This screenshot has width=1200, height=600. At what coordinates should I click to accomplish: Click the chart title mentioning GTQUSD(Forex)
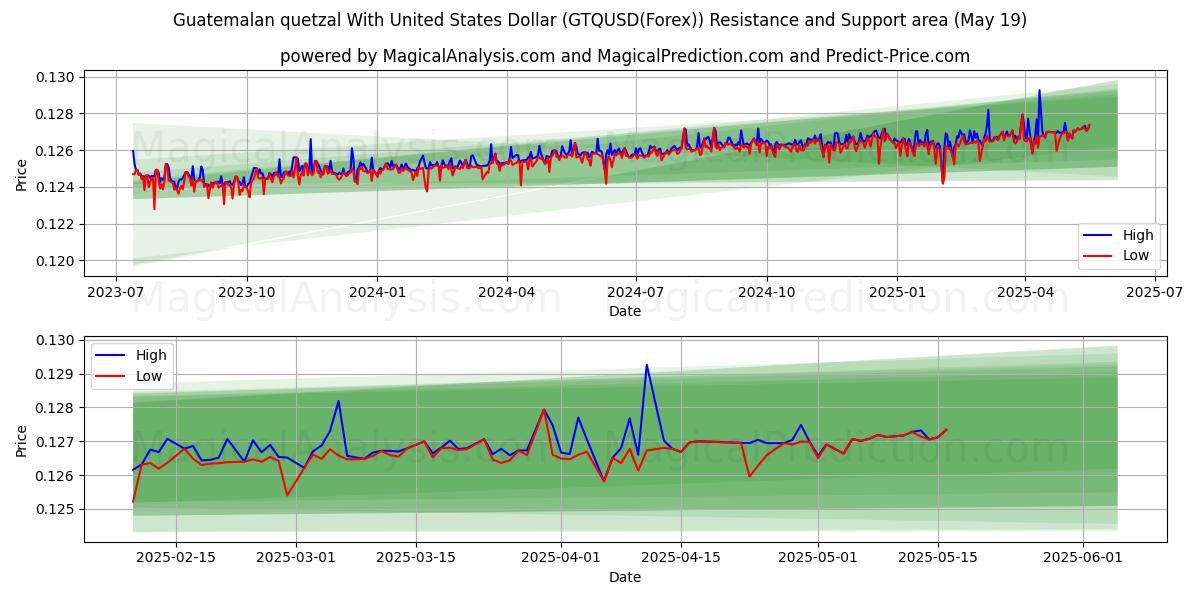tap(600, 20)
